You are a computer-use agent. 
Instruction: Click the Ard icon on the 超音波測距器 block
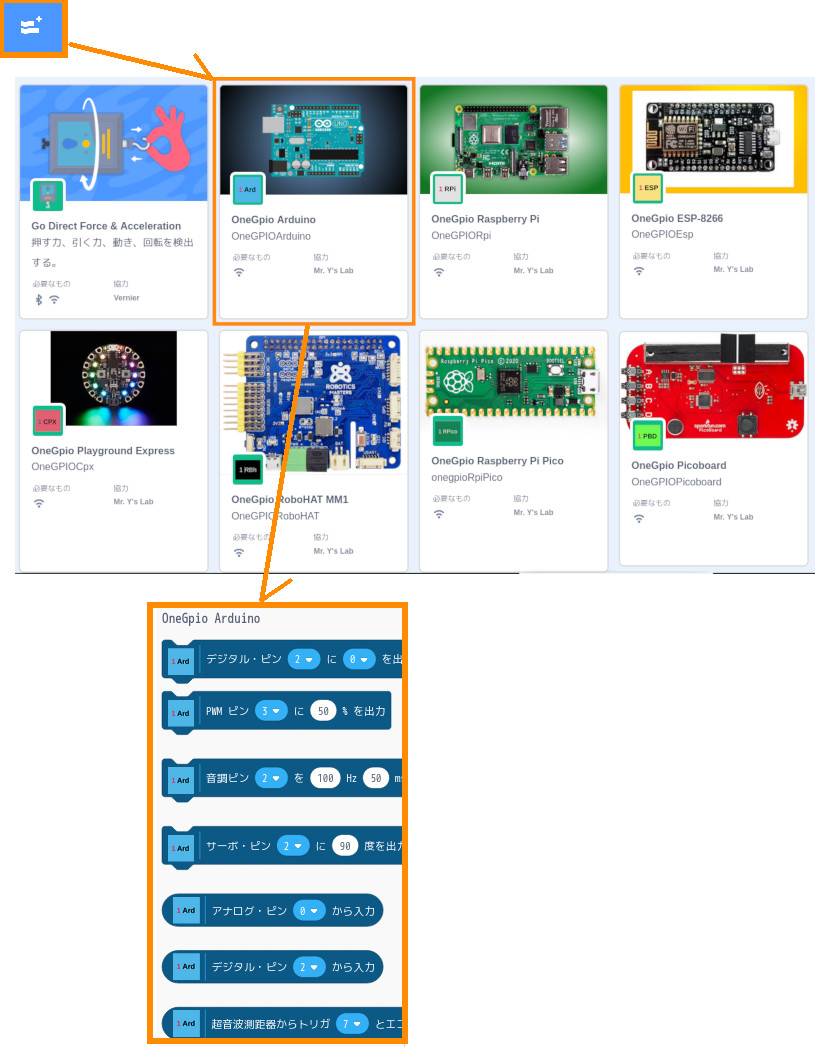click(186, 1023)
